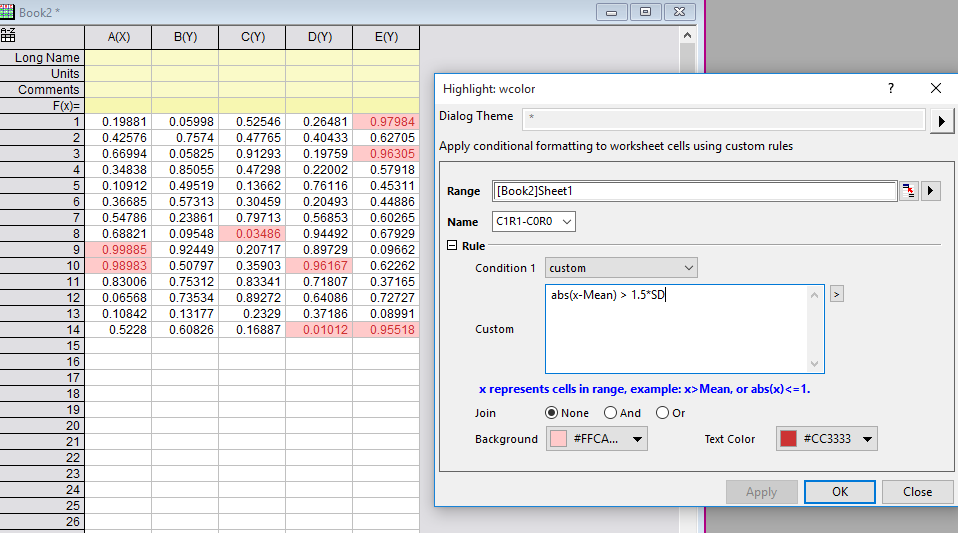Click highlighted cell 0.03486
Screen dimensions: 958x533
[x=252, y=233]
